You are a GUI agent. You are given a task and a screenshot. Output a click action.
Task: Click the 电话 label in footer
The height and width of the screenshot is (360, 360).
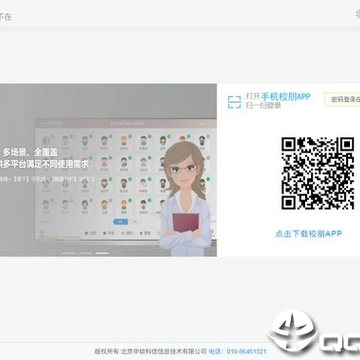[x=216, y=351]
